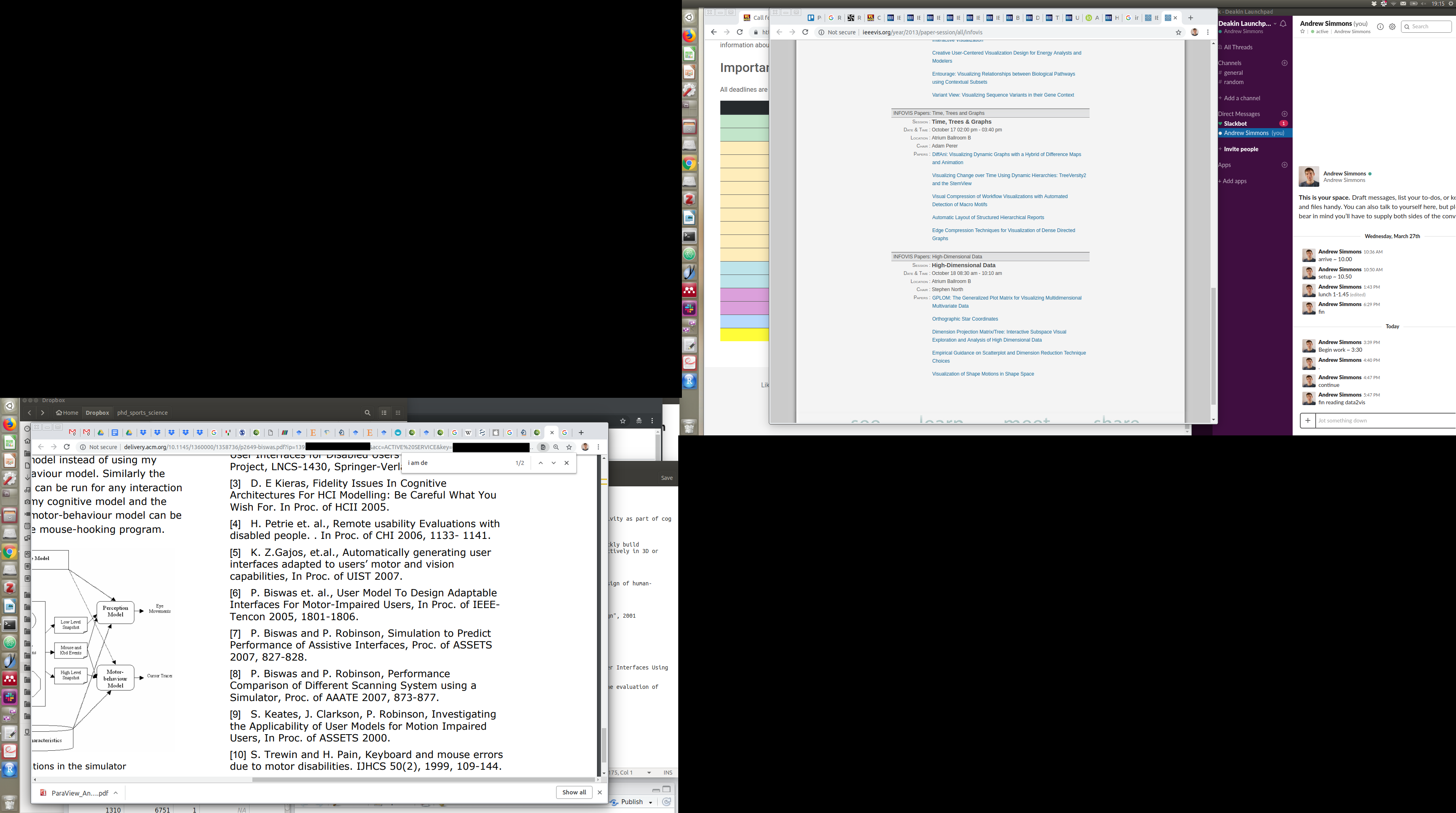This screenshot has width=1456, height=813.
Task: Show conversation details info icon
Action: tap(1380, 27)
